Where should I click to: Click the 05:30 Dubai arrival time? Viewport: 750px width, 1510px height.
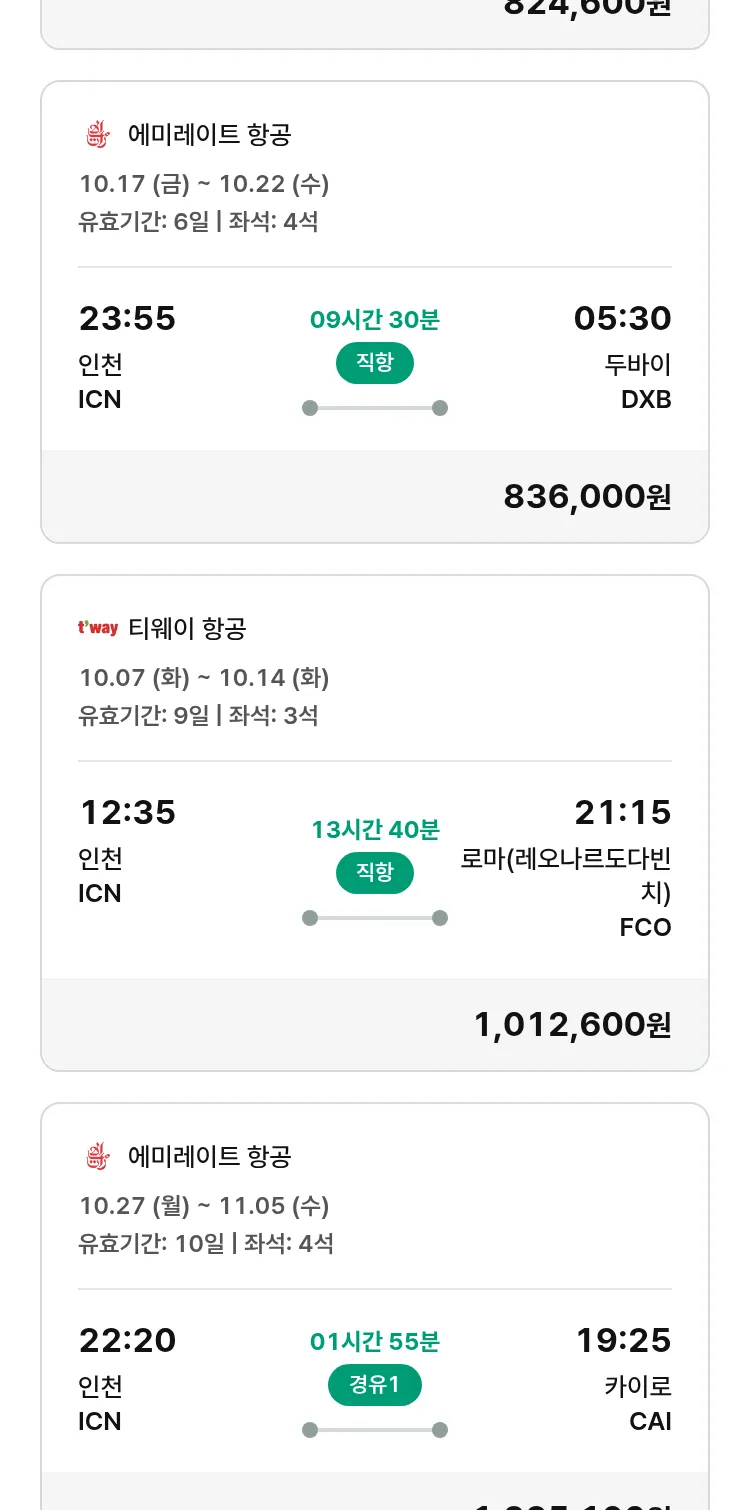click(622, 318)
